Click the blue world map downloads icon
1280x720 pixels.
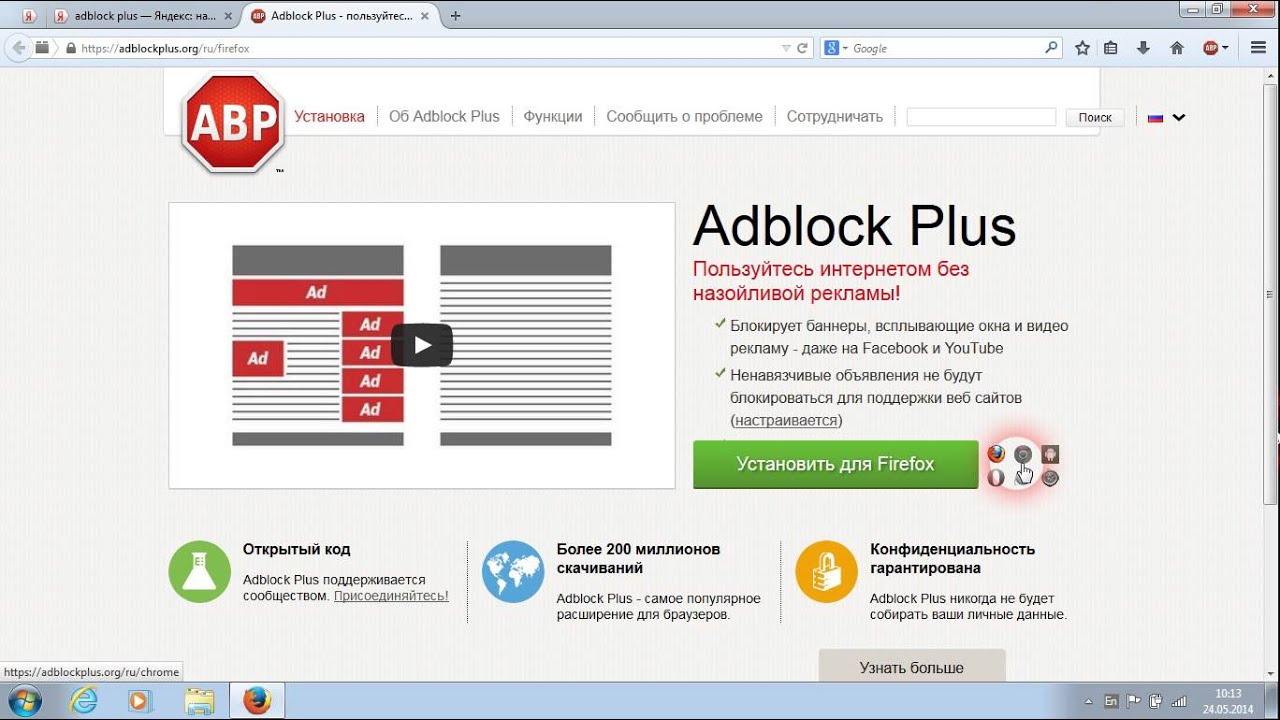point(513,572)
